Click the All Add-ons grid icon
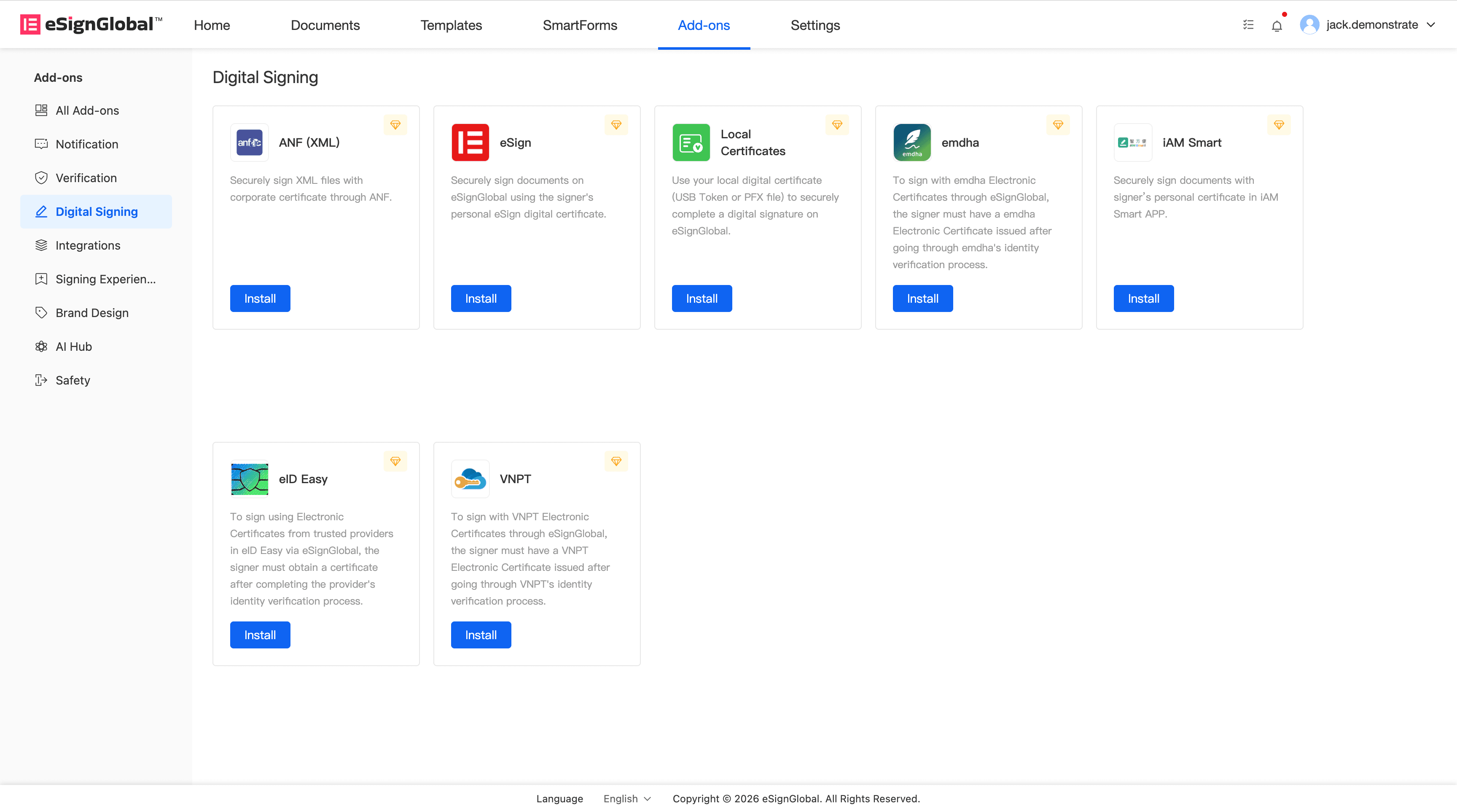Image resolution: width=1457 pixels, height=812 pixels. point(41,110)
